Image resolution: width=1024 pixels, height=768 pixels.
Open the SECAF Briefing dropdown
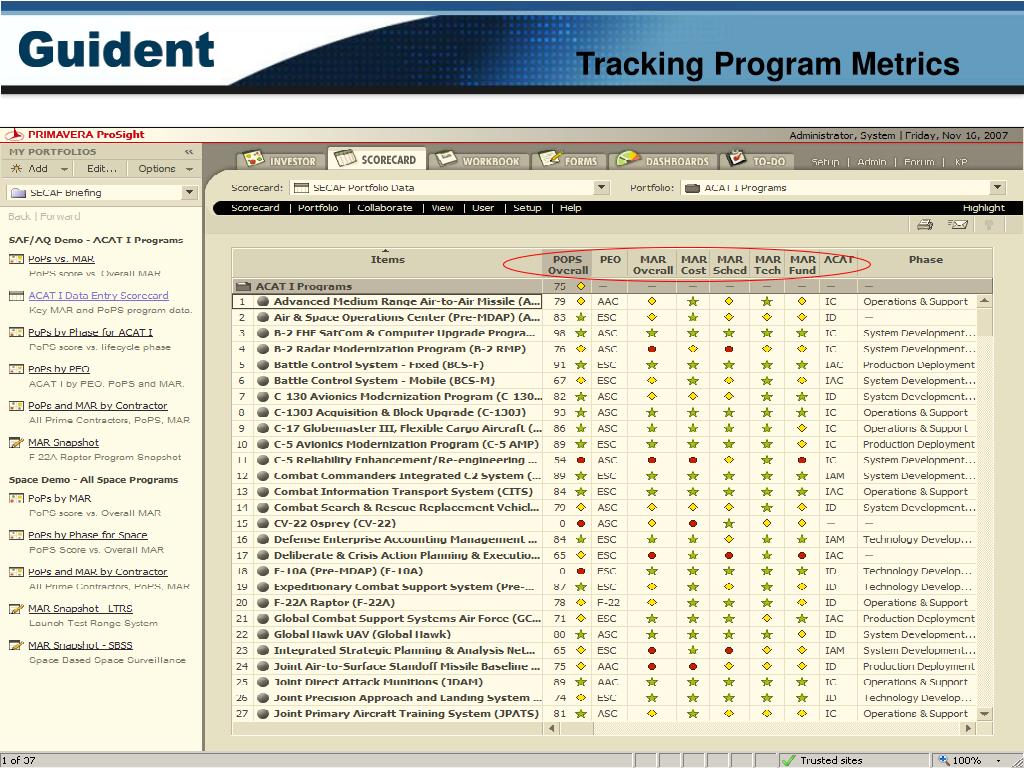(x=189, y=193)
